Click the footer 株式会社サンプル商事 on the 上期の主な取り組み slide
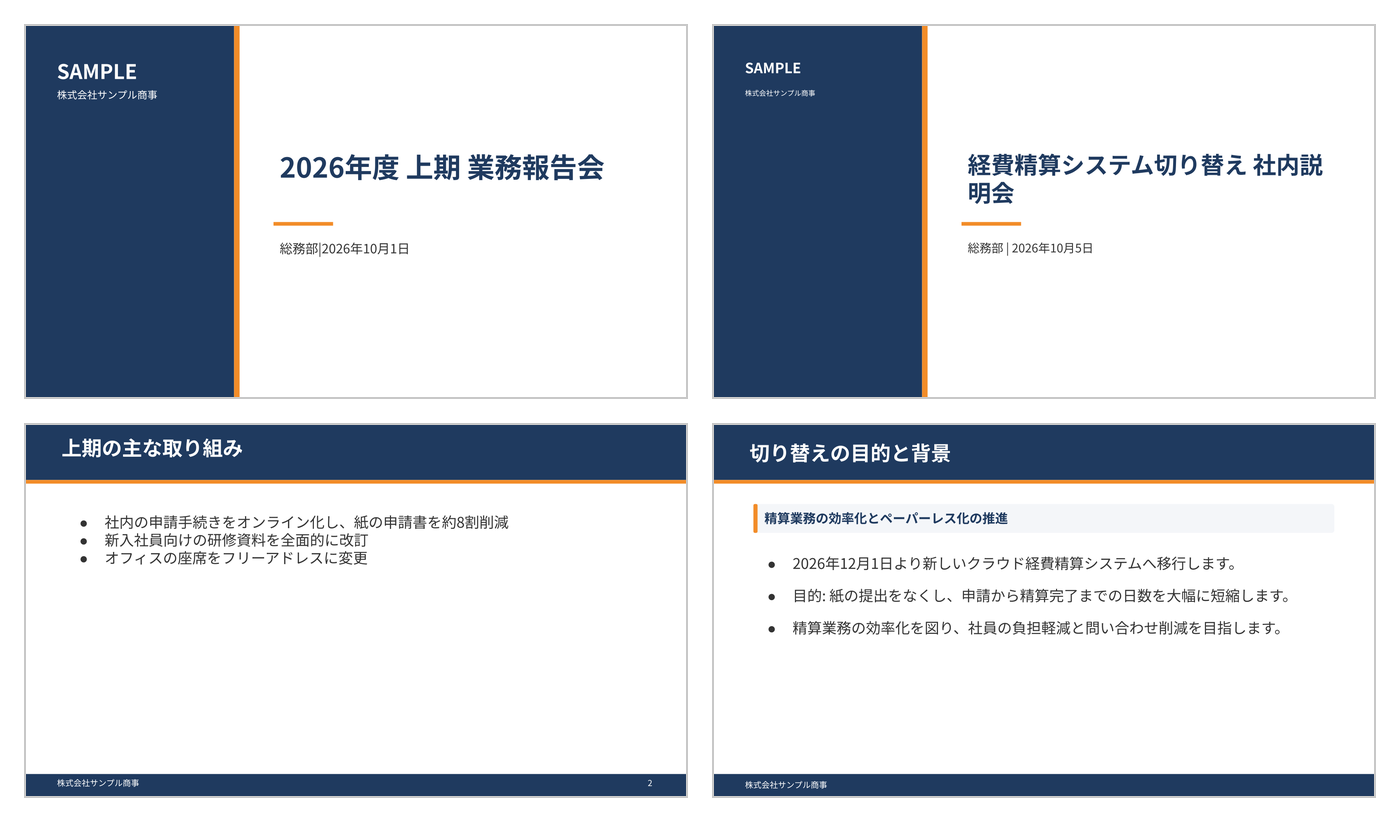Screen dimensions: 1400x822 98,783
